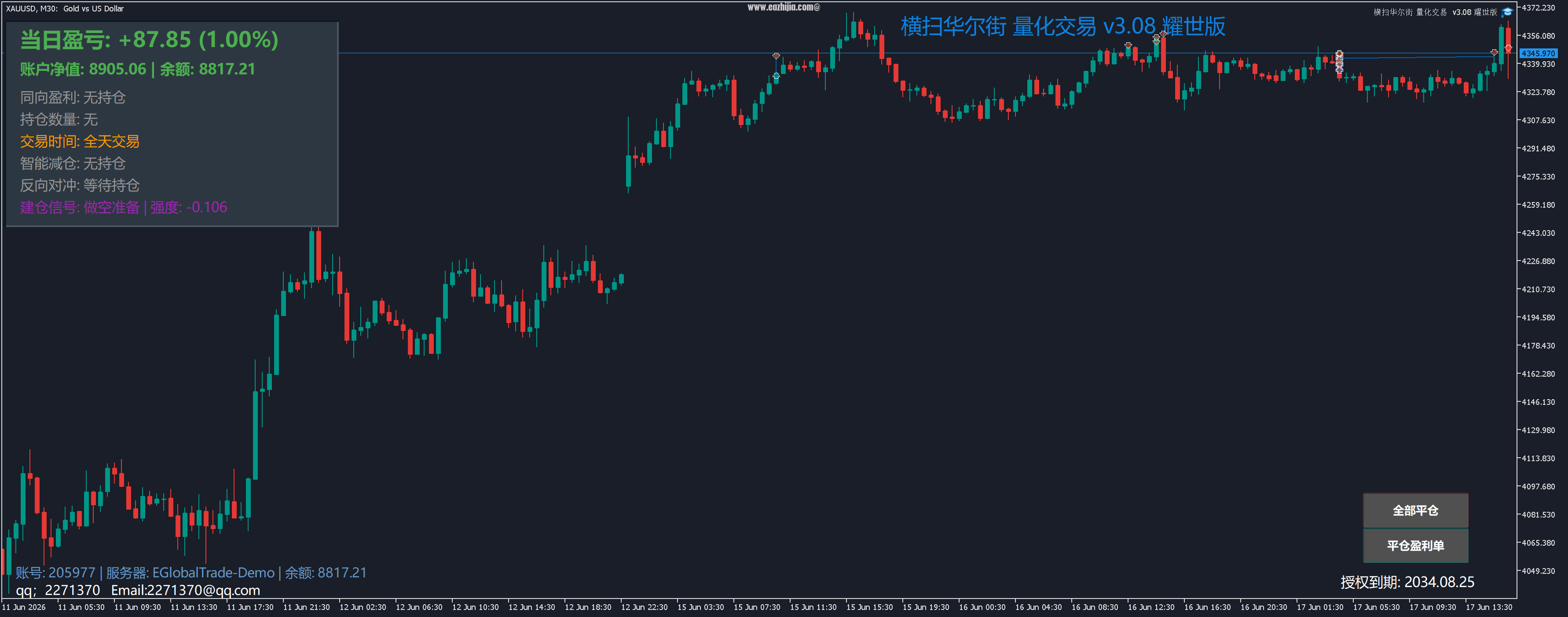1568x617 pixels.
Task: Click the graduation cap expert advisor icon
Action: 1507,12
